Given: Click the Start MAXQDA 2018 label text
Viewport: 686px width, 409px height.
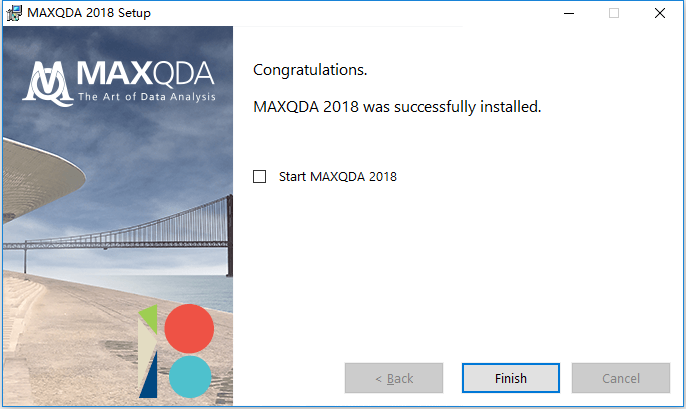Looking at the screenshot, I should [338, 176].
